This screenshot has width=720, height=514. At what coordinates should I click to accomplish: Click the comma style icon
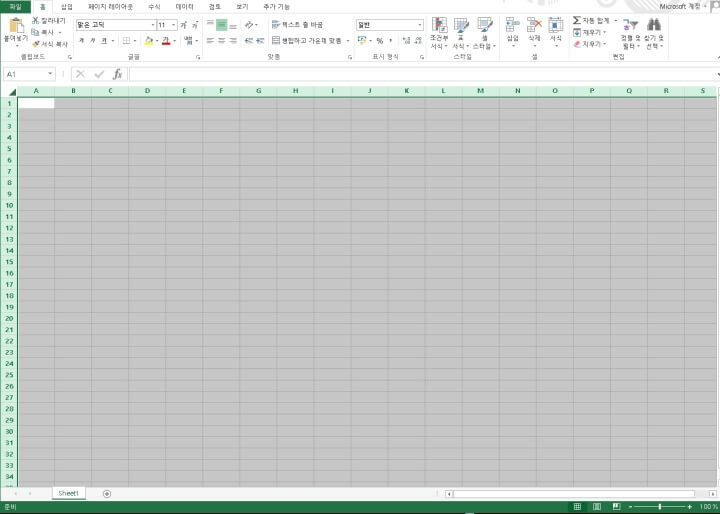[x=391, y=41]
